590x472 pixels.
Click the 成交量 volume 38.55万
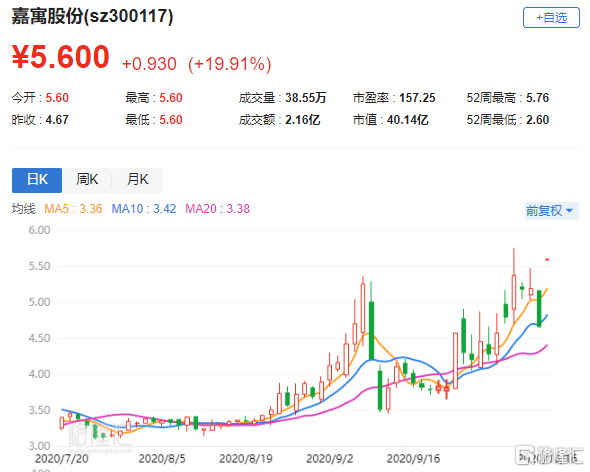coord(306,98)
